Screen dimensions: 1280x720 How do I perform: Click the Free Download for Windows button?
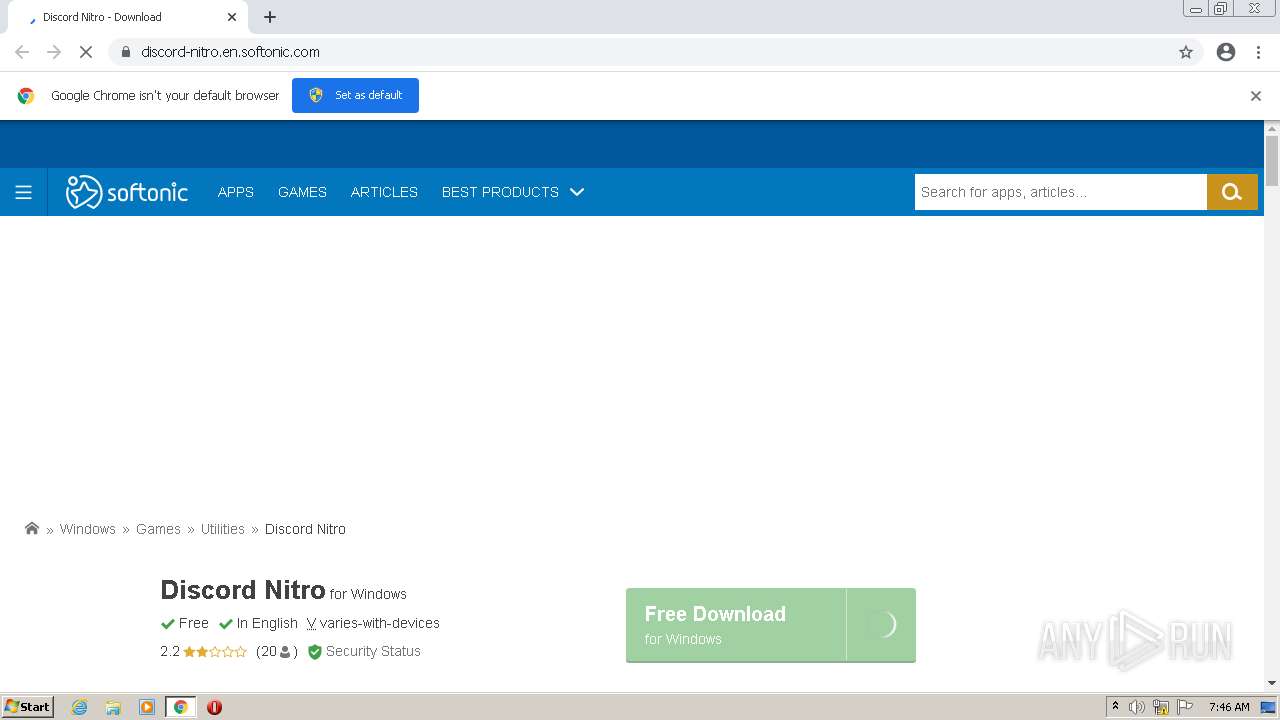(770, 625)
